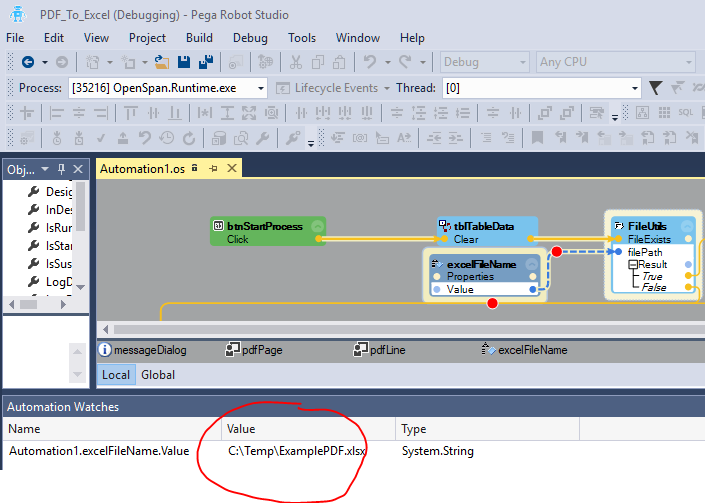The height and width of the screenshot is (503, 705).
Task: Click the Cut scissors icon
Action: coord(296,62)
